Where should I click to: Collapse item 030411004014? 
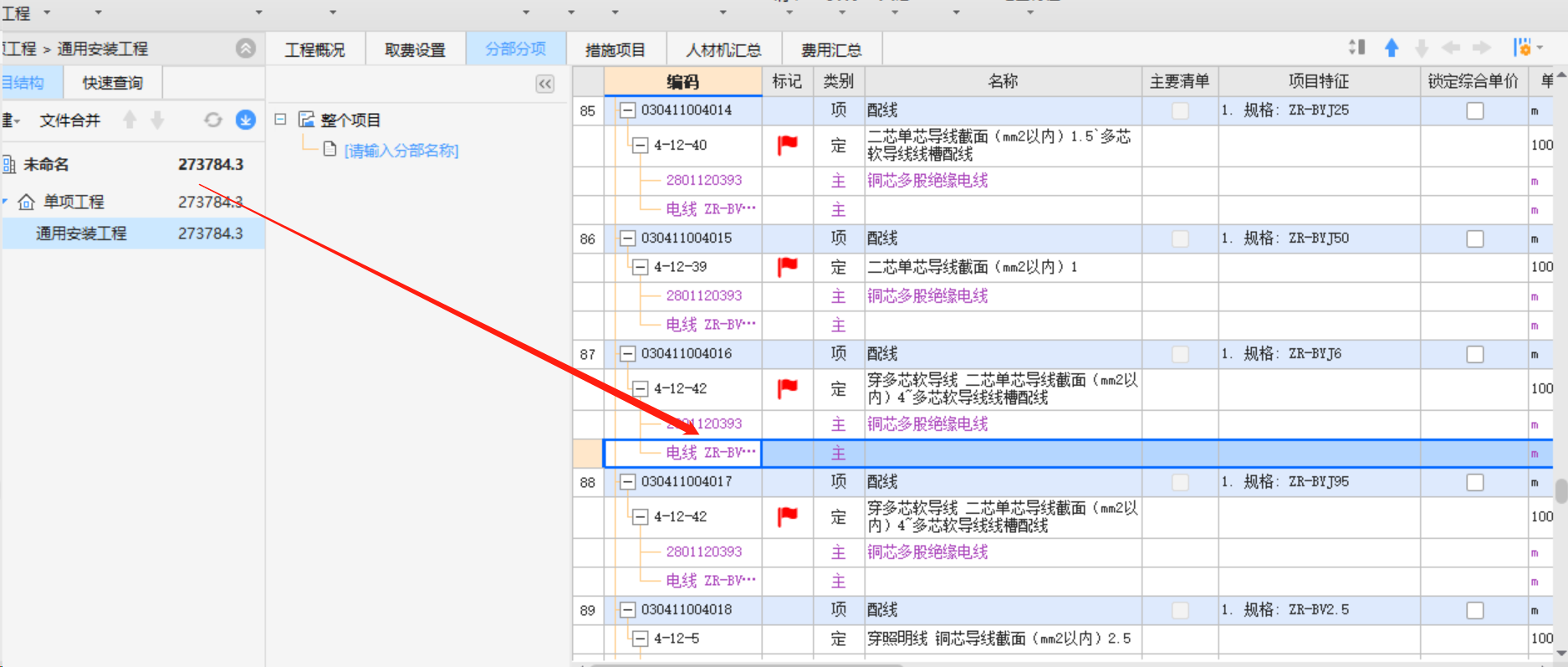pos(627,110)
